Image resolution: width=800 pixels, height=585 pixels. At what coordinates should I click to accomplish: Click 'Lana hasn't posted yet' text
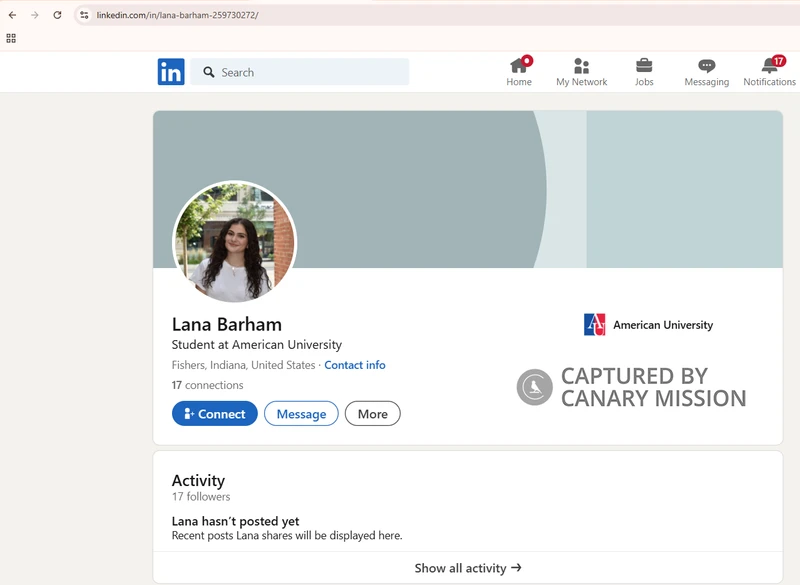(x=235, y=521)
